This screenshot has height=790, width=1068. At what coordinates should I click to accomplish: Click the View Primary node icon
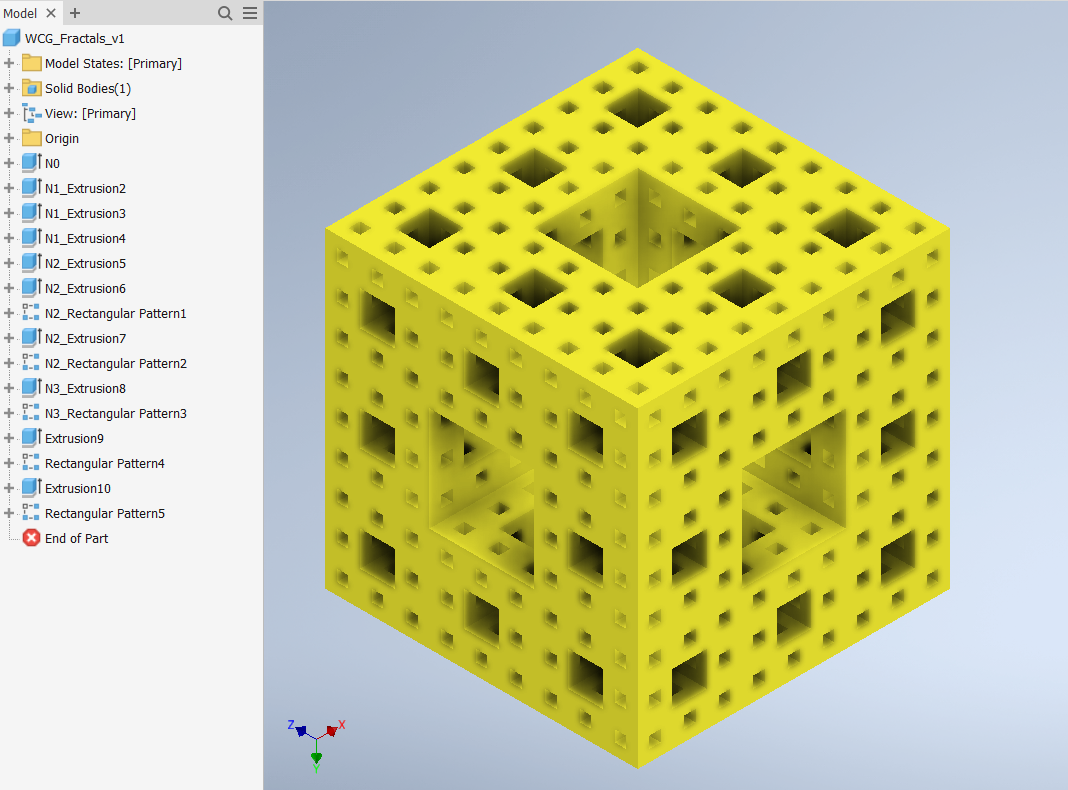(31, 113)
